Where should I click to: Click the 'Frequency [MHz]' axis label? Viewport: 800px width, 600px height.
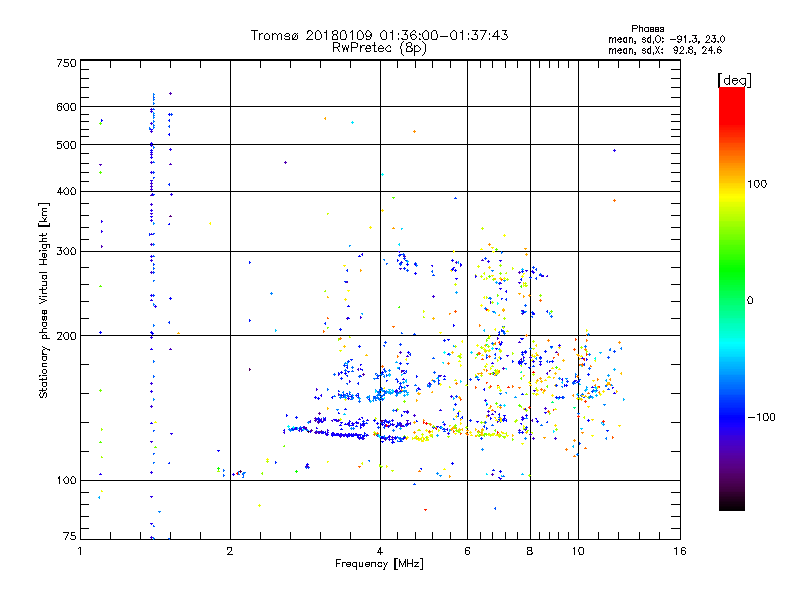(x=379, y=564)
